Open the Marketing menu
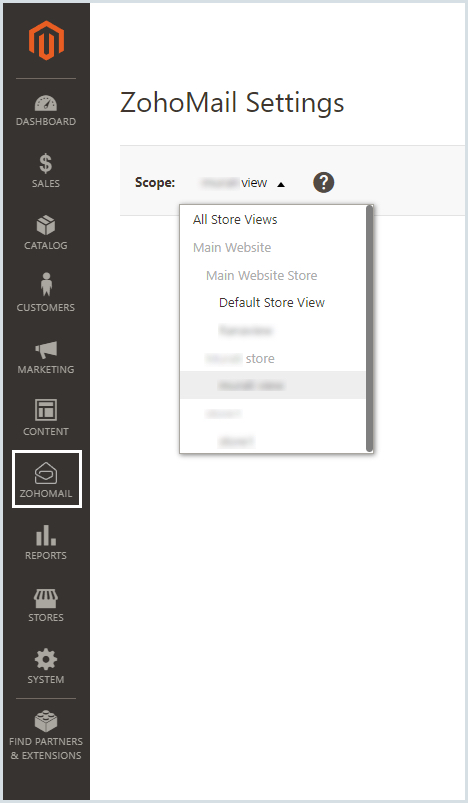Image resolution: width=468 pixels, height=803 pixels. [x=46, y=357]
